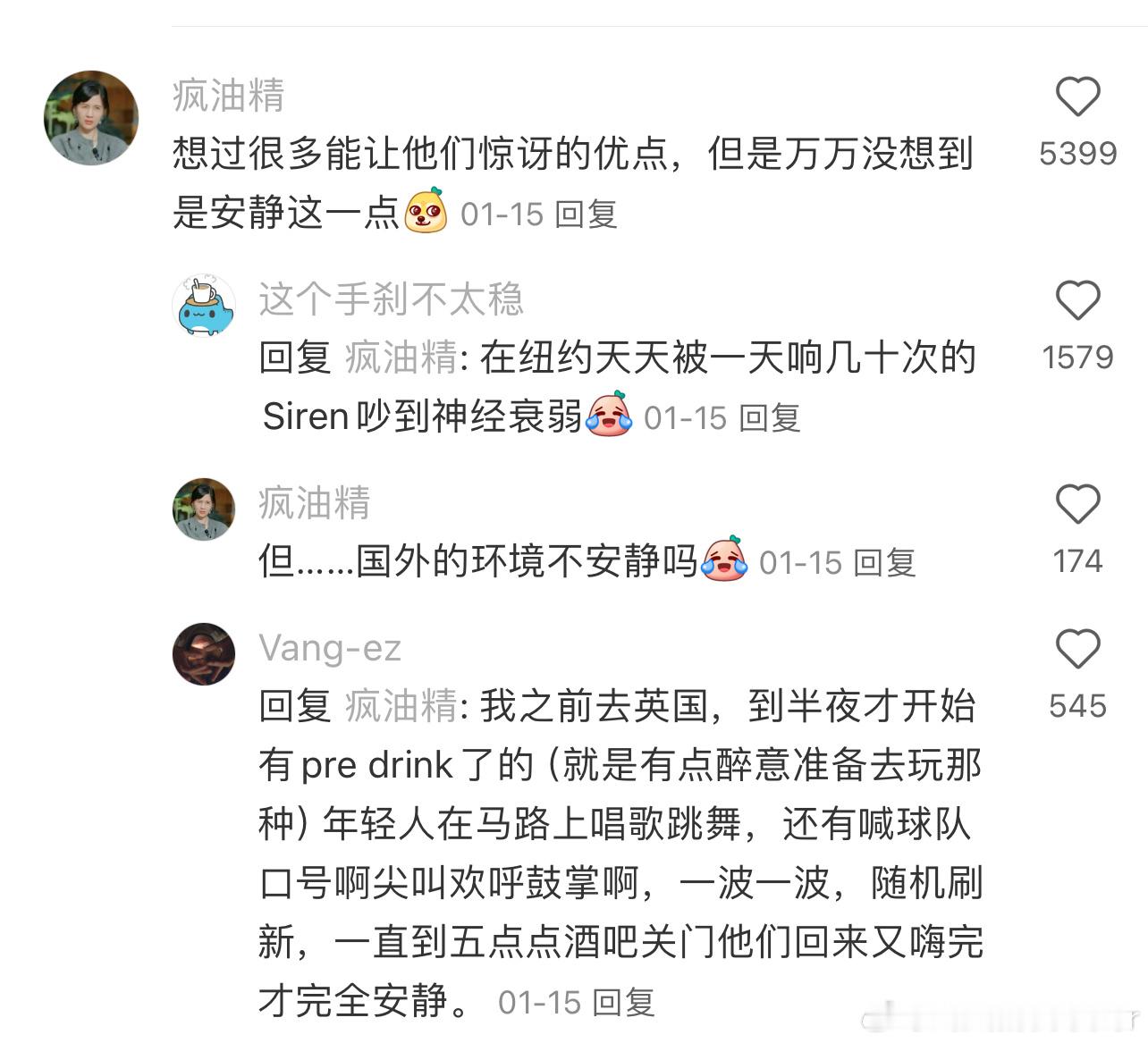This screenshot has height=1043, width=1148.
Task: Open username 疯油精 on the top comment
Action: [229, 96]
